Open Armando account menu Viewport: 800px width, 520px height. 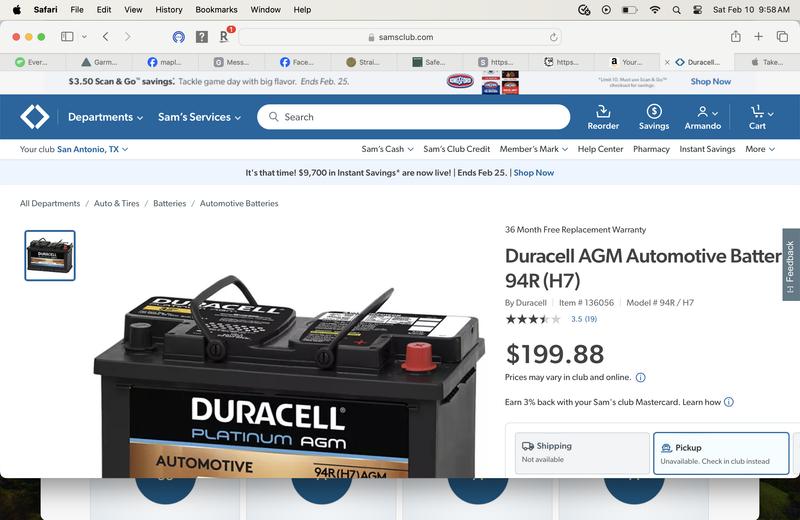tap(703, 117)
